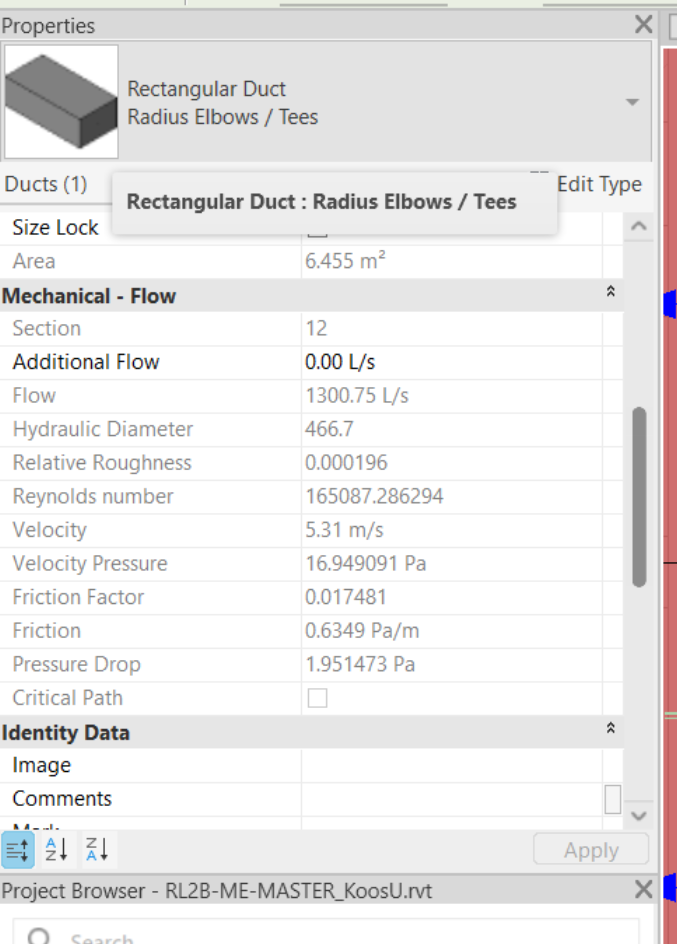Open Edit Type for the duct

600,184
